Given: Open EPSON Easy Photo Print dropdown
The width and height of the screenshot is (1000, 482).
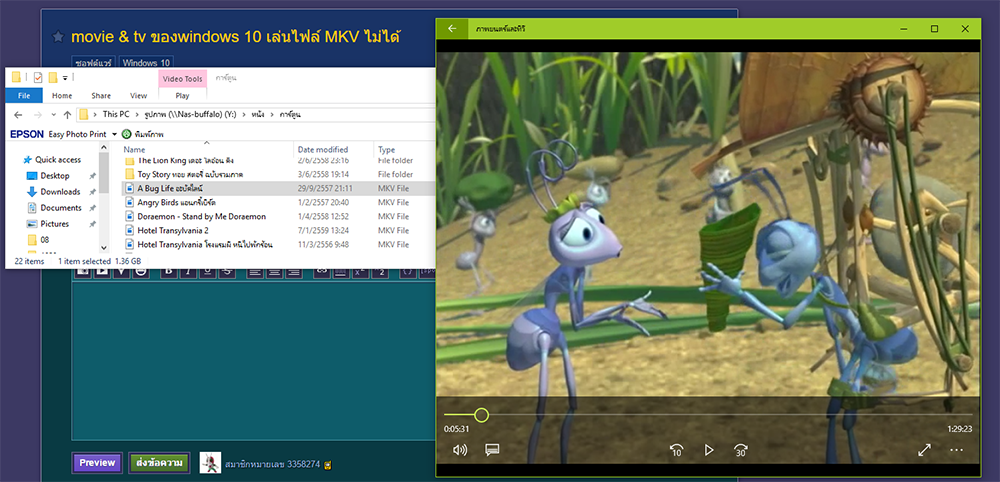Looking at the screenshot, I should [114, 135].
